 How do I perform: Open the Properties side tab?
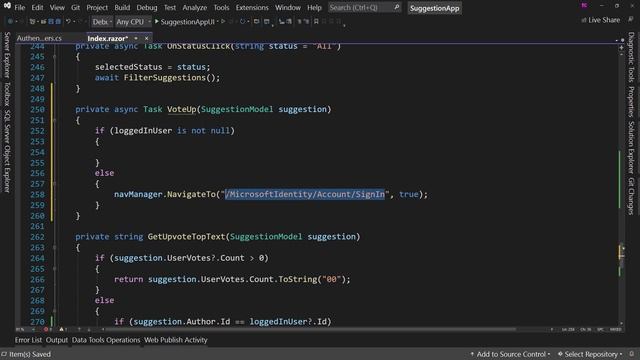pyautogui.click(x=631, y=102)
